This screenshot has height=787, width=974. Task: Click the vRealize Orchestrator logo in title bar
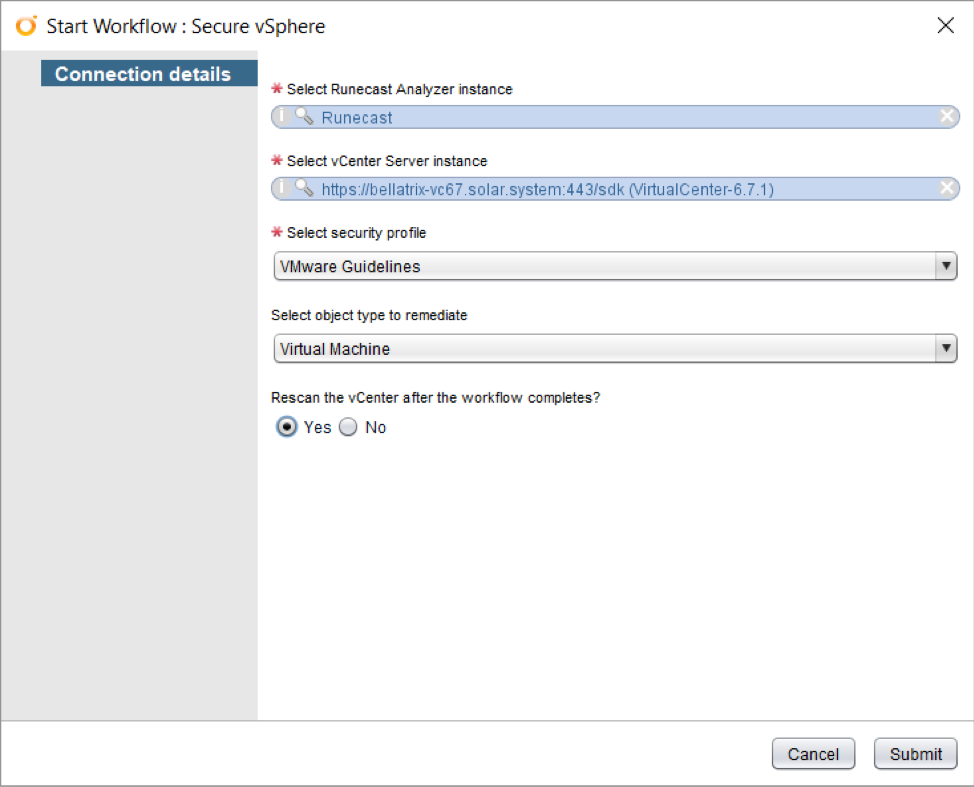(26, 26)
